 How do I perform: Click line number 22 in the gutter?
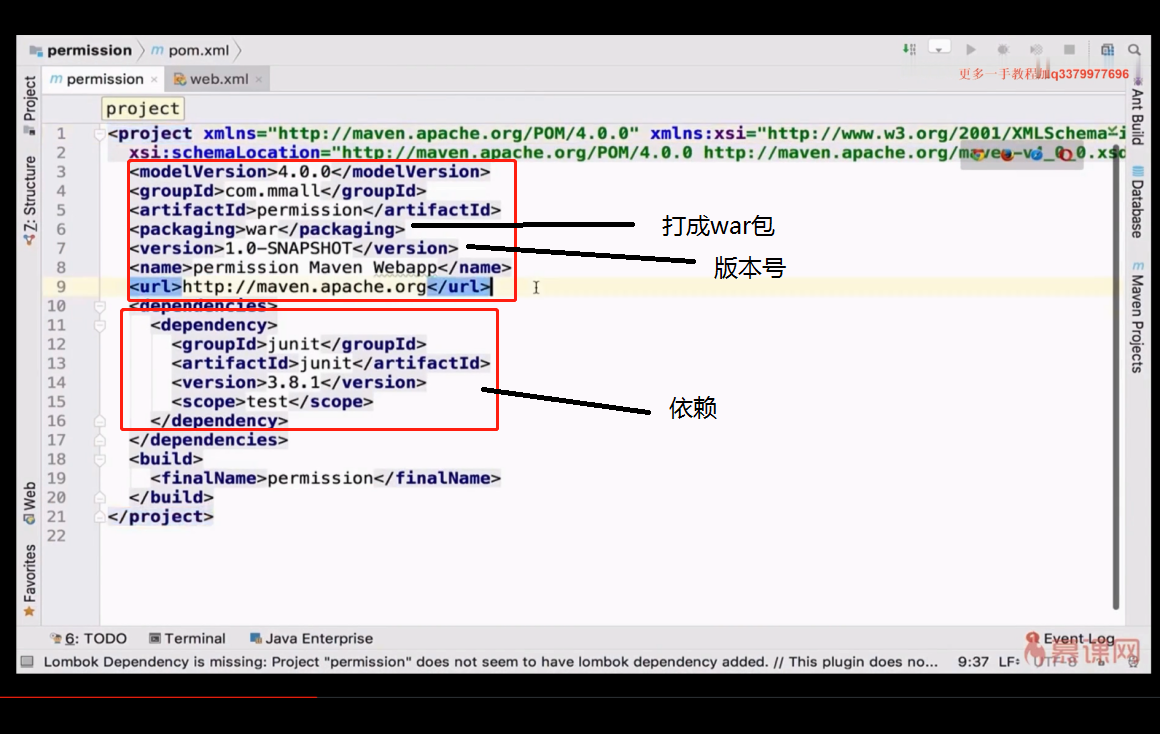pos(56,536)
